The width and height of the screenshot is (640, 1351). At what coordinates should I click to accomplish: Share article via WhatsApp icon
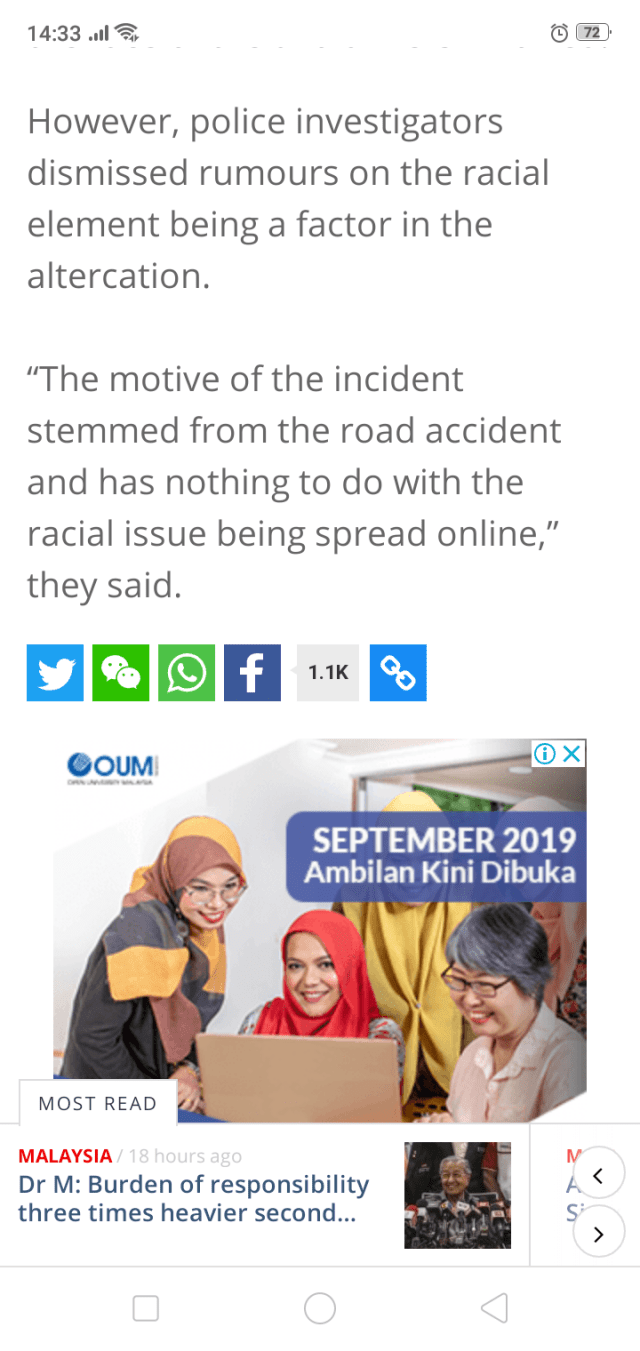(186, 673)
